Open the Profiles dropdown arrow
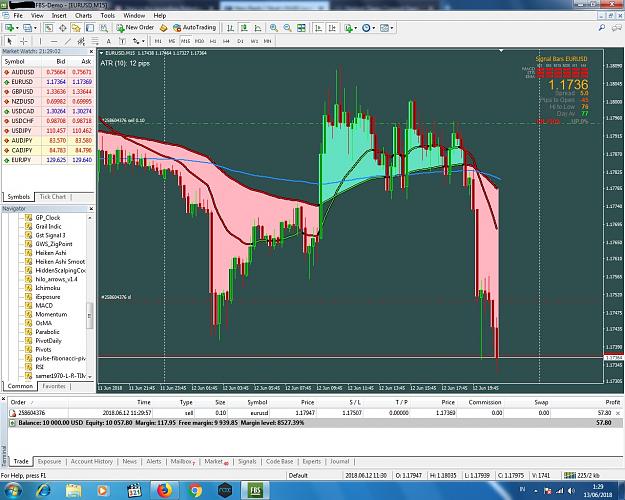The height and width of the screenshot is (500, 625). pos(35,28)
